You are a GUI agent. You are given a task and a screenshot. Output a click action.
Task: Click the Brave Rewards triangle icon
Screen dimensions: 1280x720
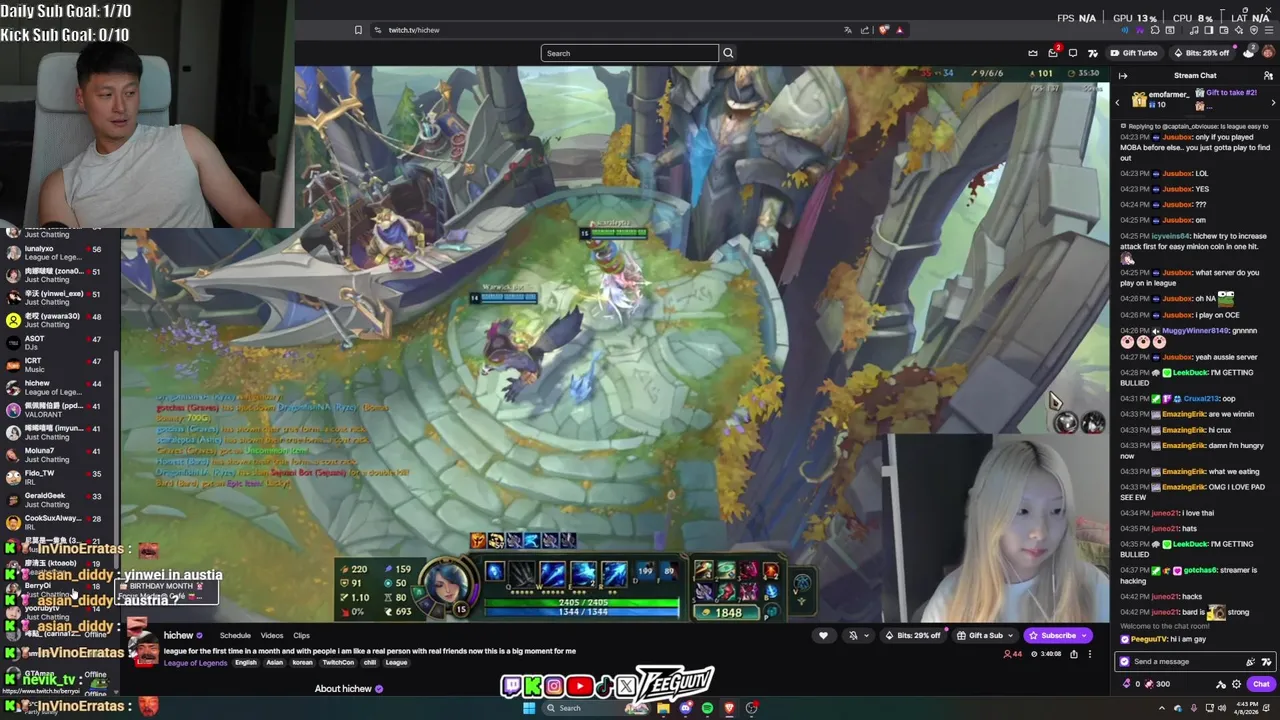[x=899, y=30]
